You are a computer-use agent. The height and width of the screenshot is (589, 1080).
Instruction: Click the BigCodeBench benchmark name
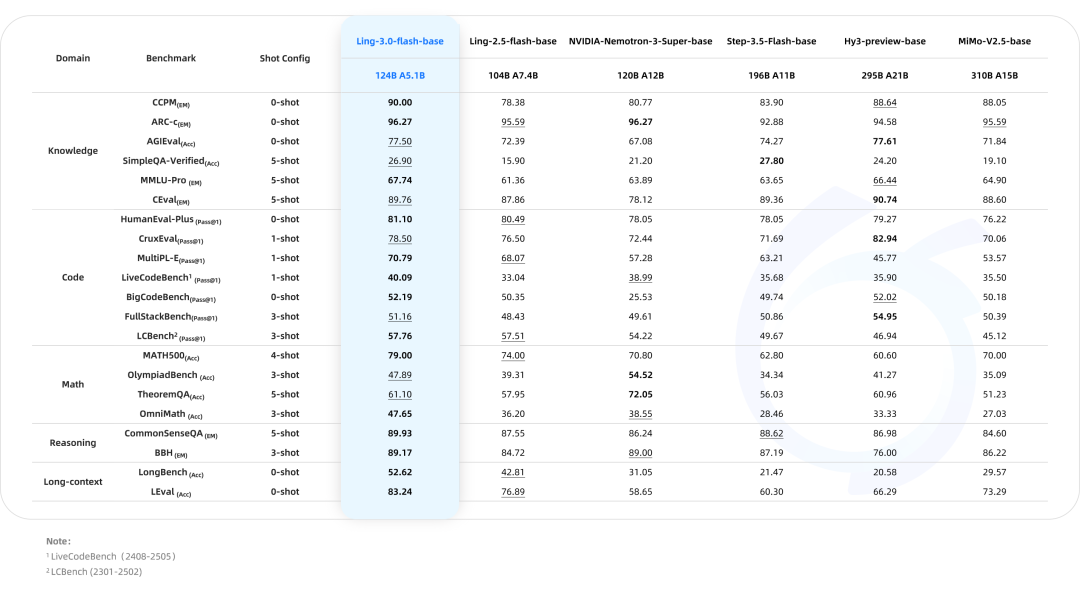point(171,298)
